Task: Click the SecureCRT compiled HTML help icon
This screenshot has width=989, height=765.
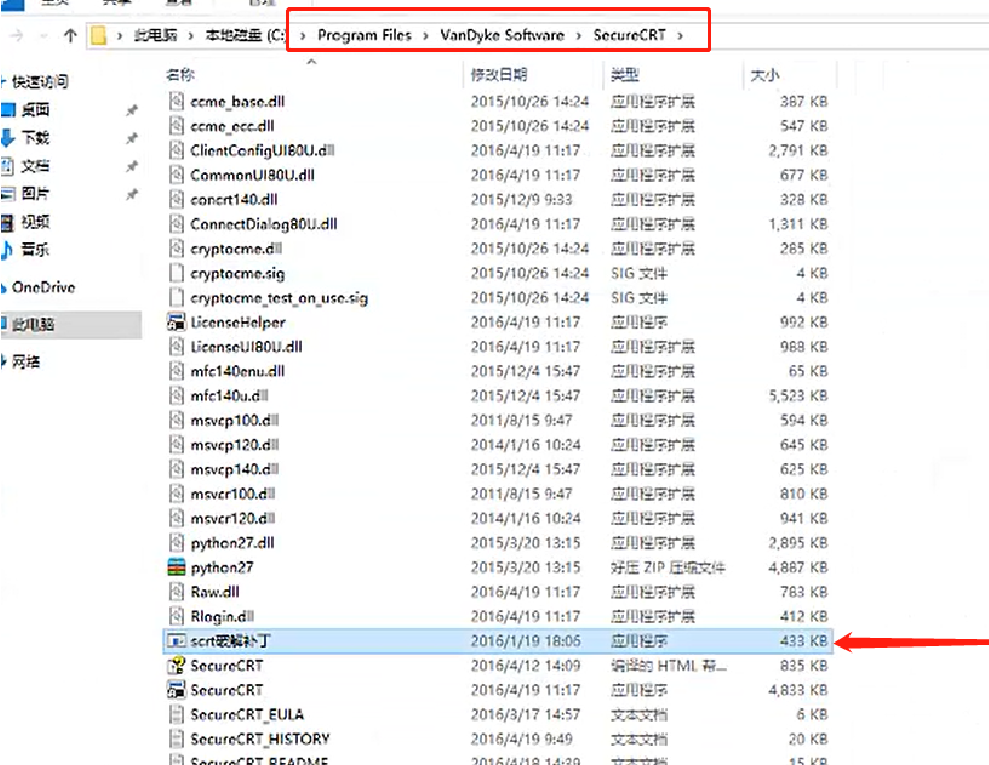Action: (x=176, y=666)
